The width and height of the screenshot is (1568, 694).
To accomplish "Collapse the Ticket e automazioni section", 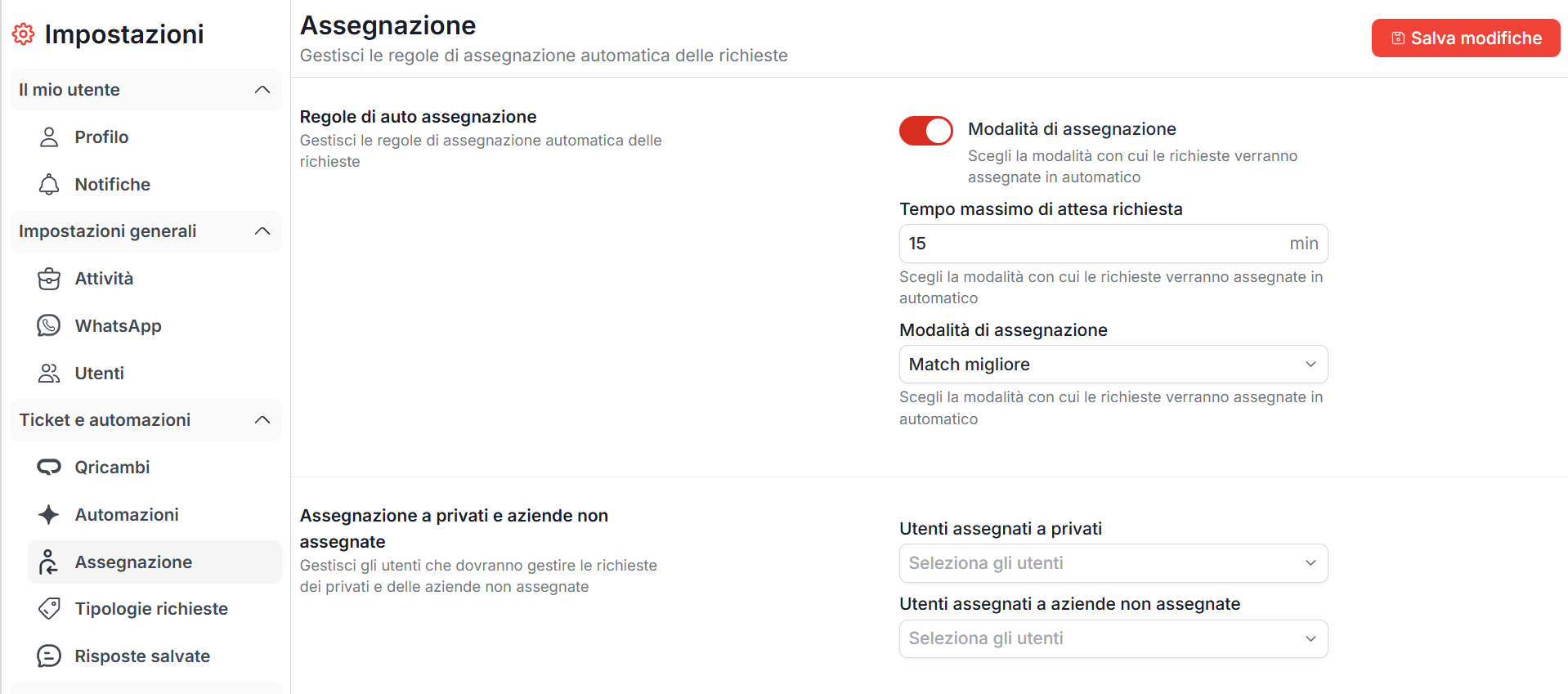I will click(x=262, y=420).
